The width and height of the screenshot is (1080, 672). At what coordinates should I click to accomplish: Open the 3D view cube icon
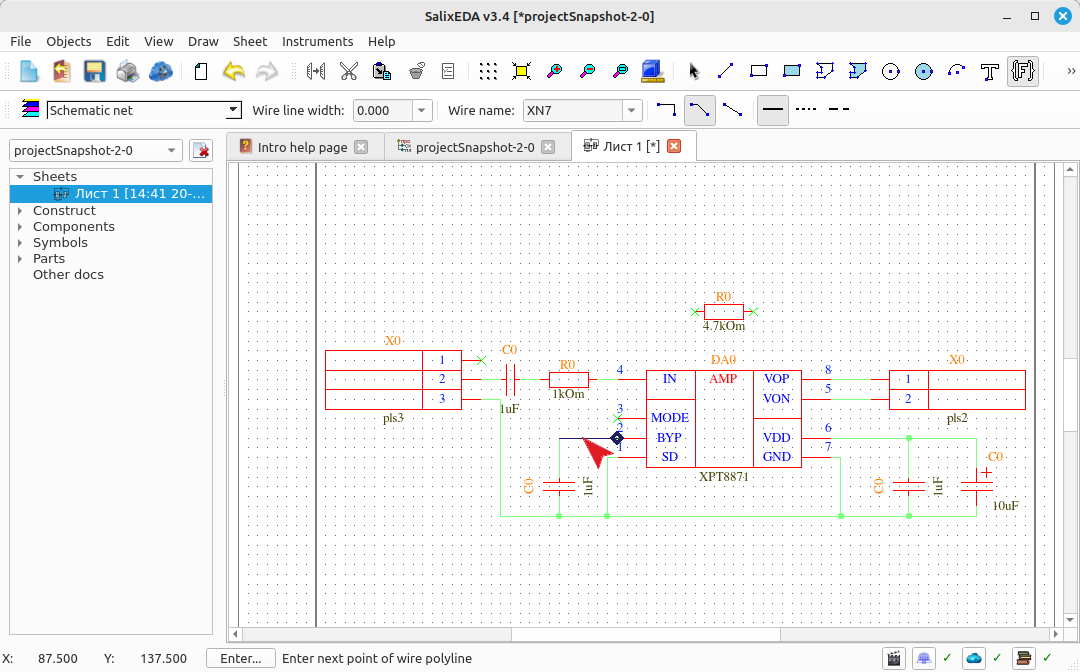tap(652, 71)
